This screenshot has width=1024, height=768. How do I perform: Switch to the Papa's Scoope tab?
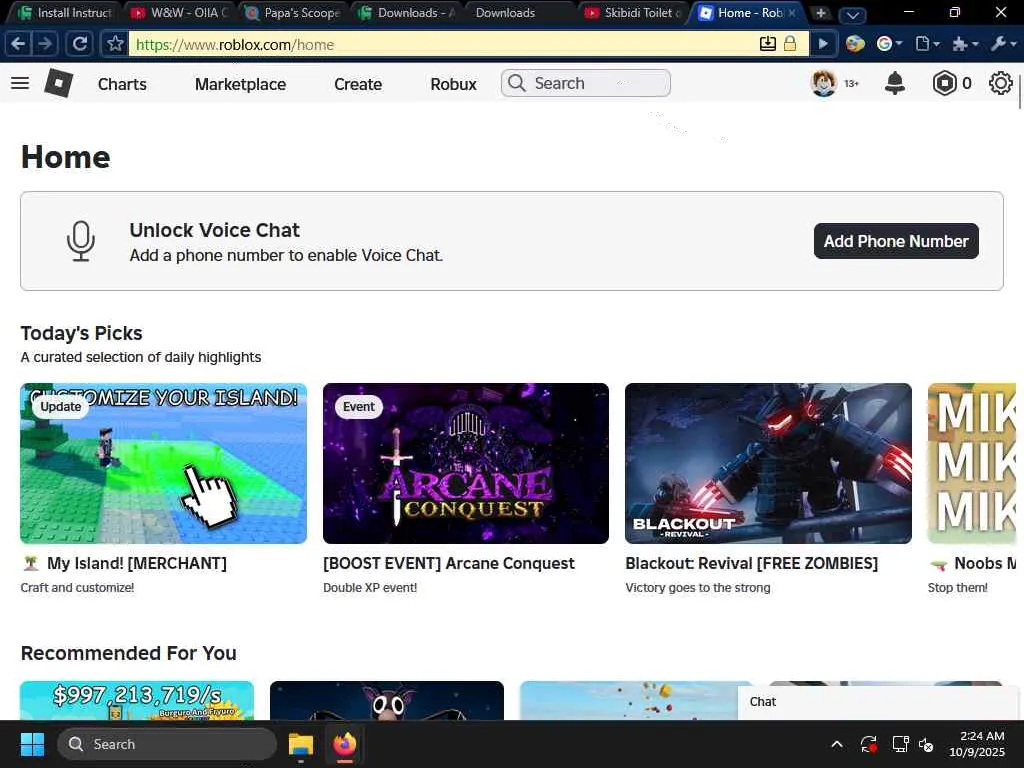click(293, 13)
